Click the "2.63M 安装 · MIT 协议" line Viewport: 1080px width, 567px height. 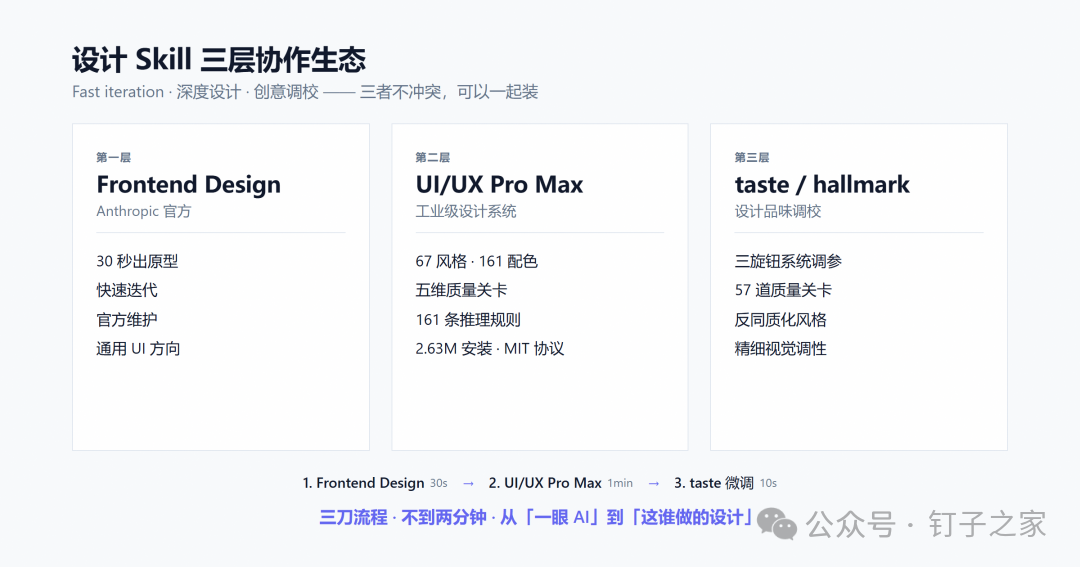(x=490, y=349)
